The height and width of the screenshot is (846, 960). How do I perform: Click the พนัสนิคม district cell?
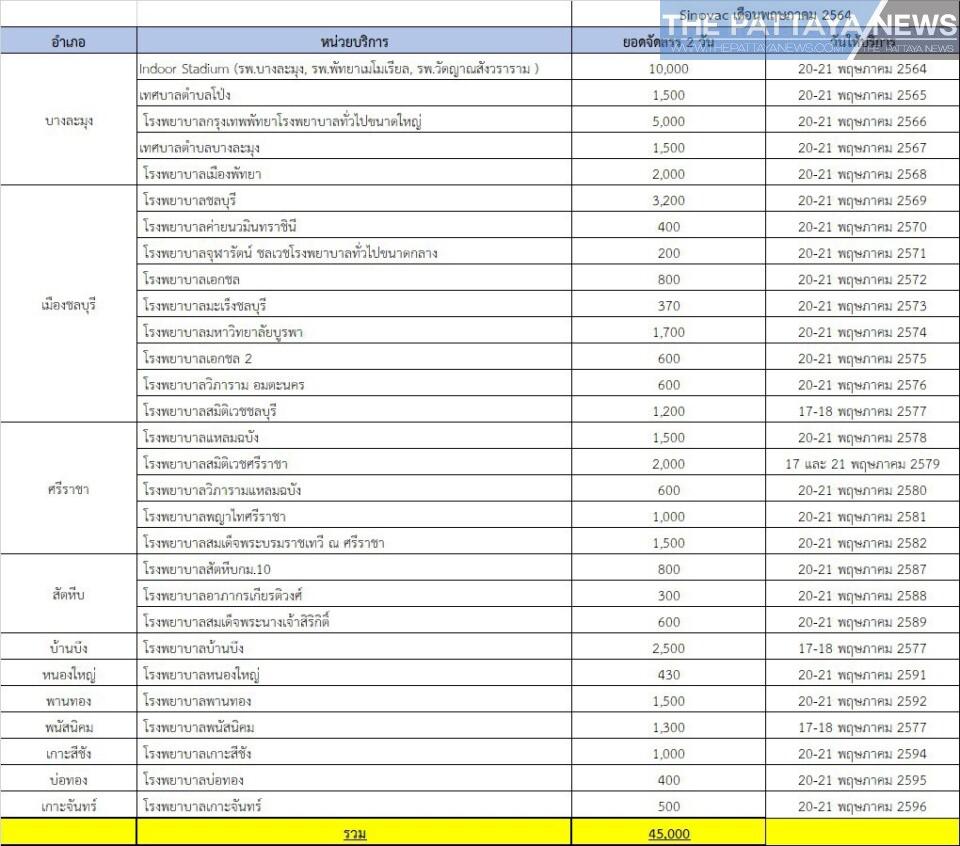pos(68,727)
